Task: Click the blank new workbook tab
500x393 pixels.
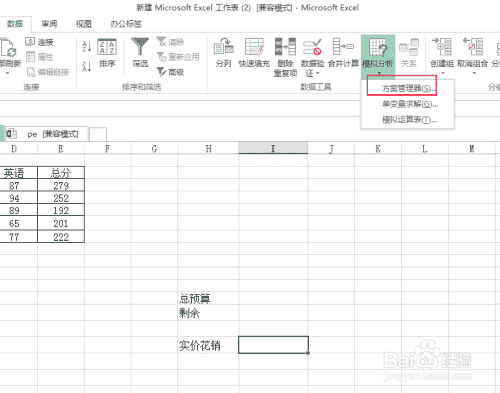Action: click(98, 134)
